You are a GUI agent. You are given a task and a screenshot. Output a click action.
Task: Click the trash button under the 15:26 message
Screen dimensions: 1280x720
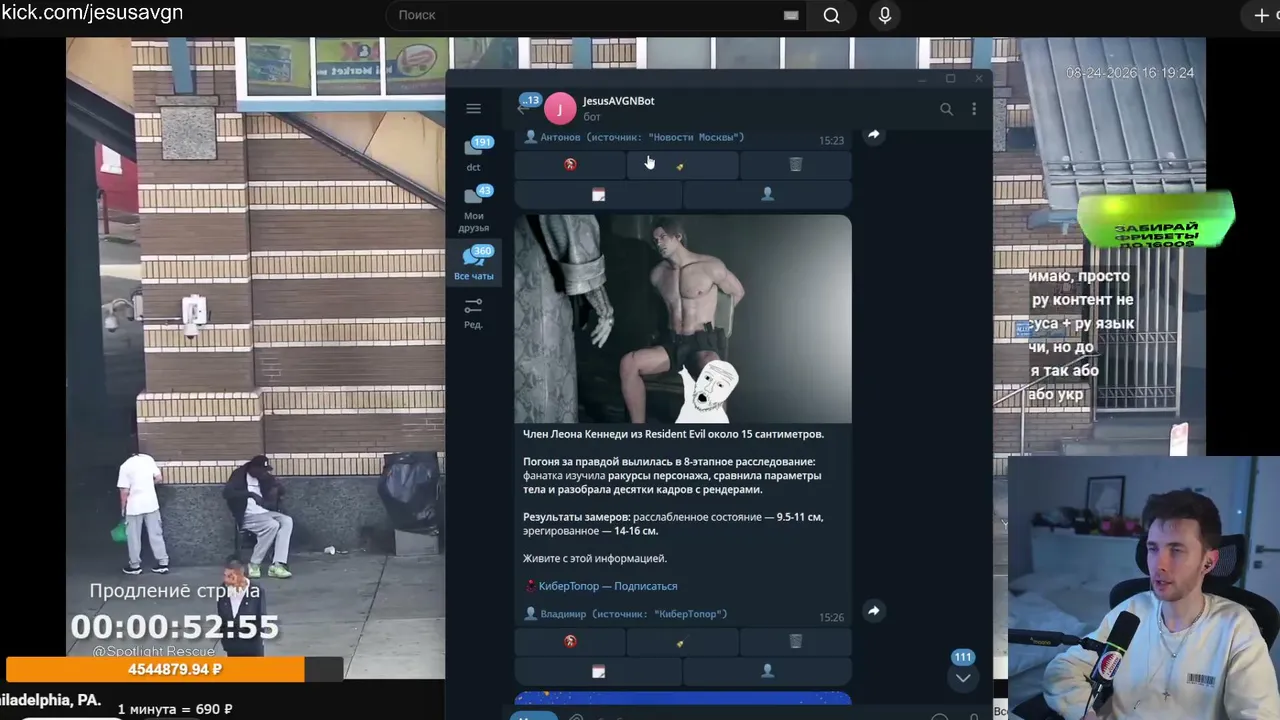coord(795,641)
